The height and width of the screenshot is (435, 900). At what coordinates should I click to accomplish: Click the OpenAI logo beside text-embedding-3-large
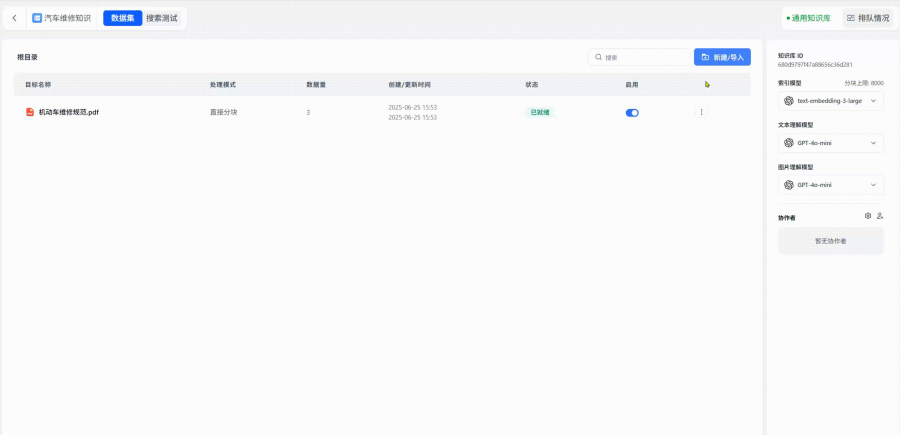(x=789, y=101)
